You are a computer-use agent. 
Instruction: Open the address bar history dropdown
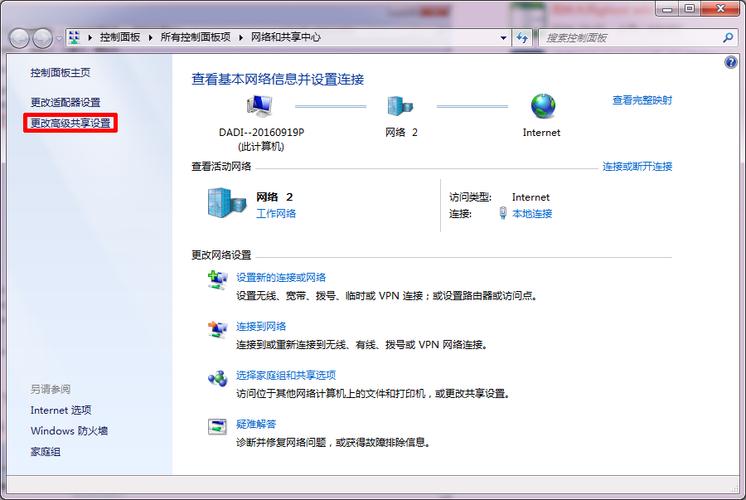tap(503, 38)
